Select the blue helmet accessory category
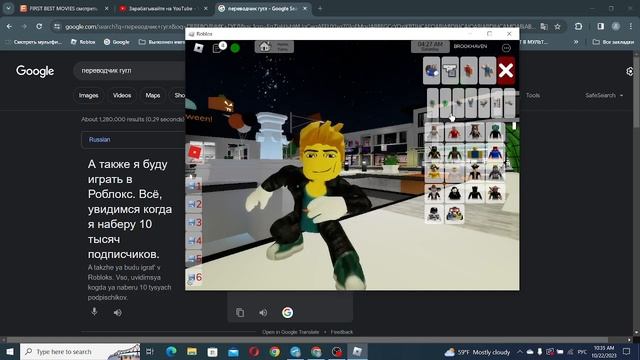Viewport: 640px width, 360px height. pos(431,70)
